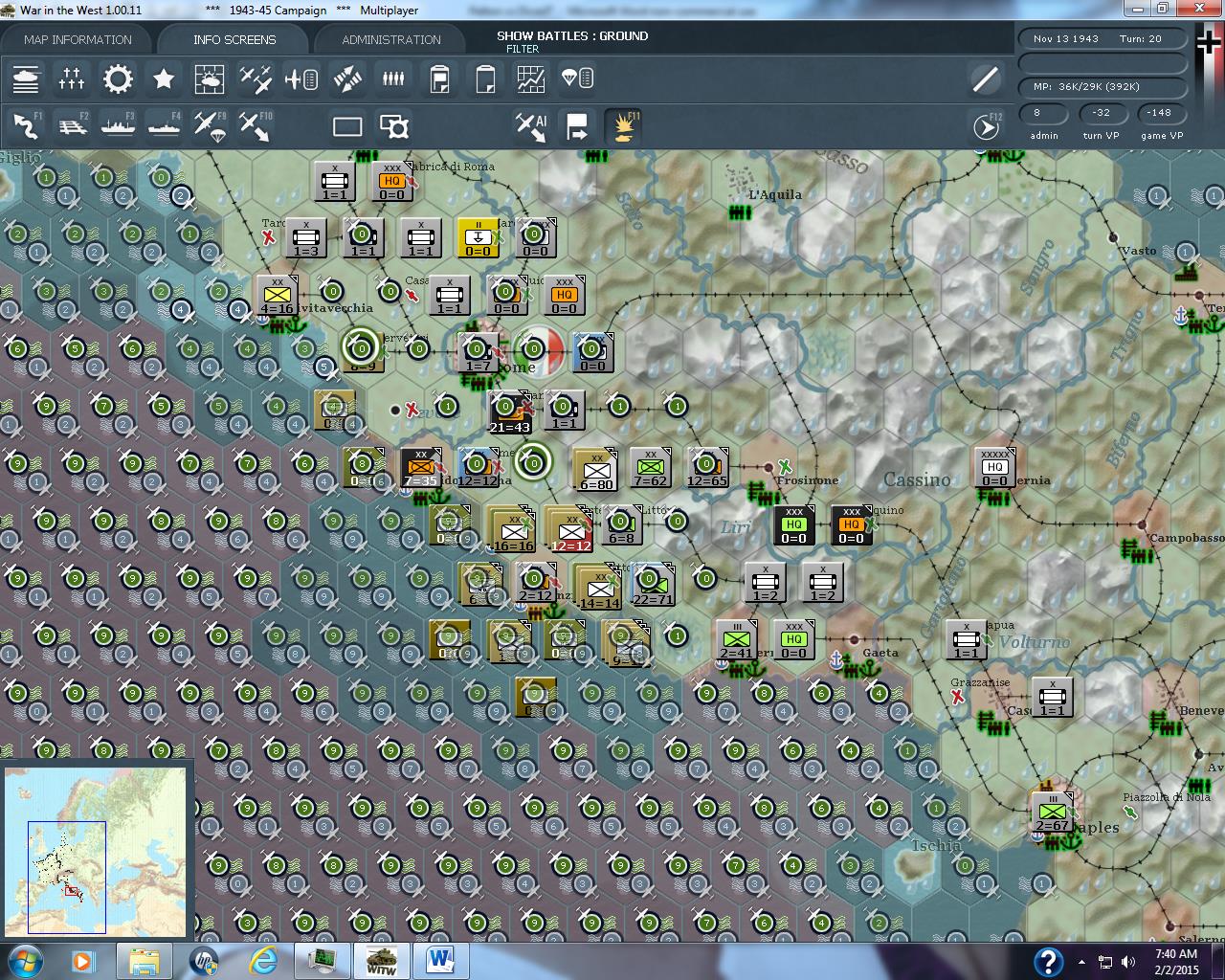Screen dimensions: 1225x980
Task: Select the red 12=12 corps counter
Action: pos(569,529)
